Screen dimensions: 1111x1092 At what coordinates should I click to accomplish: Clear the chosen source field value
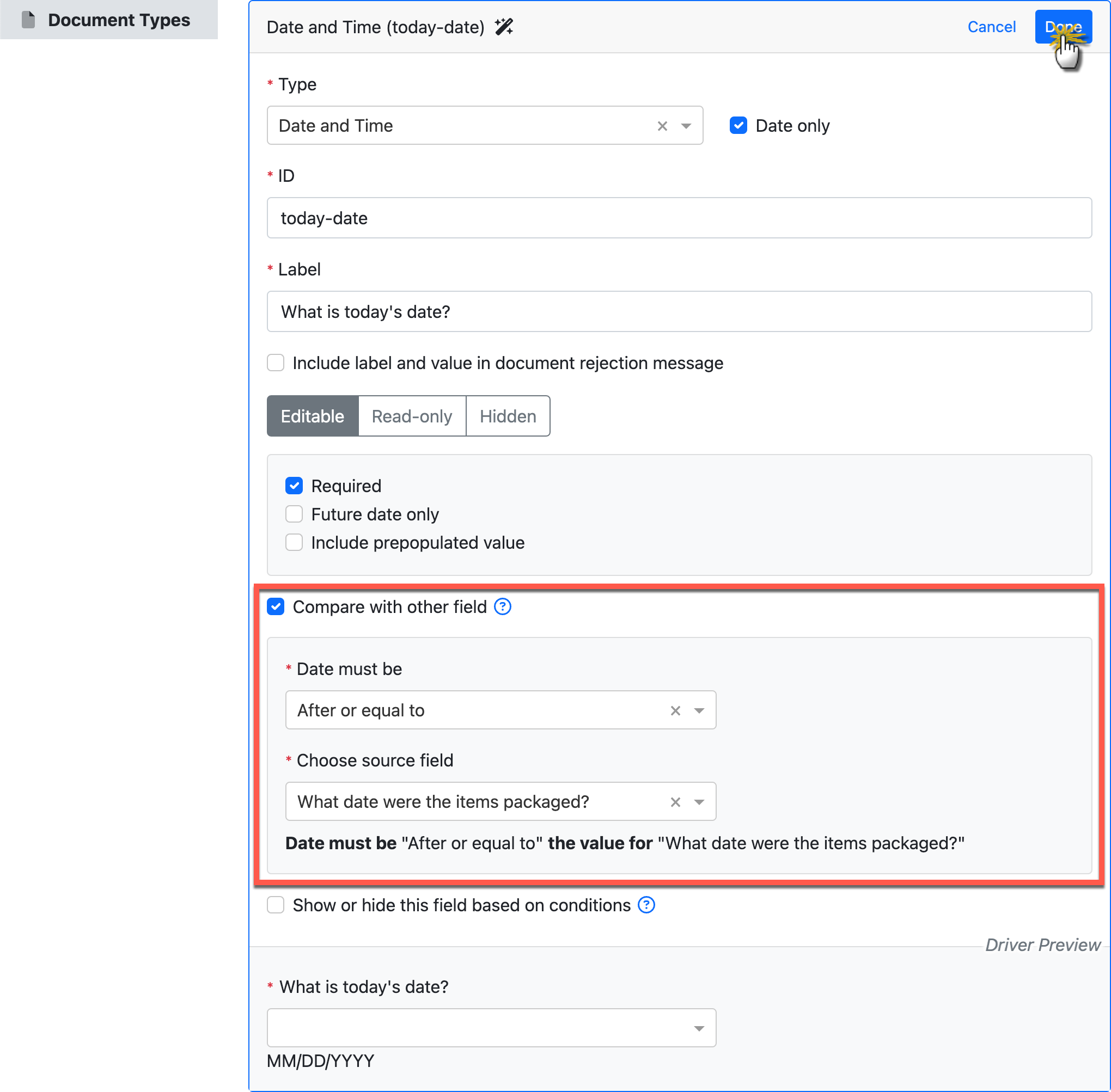[675, 802]
